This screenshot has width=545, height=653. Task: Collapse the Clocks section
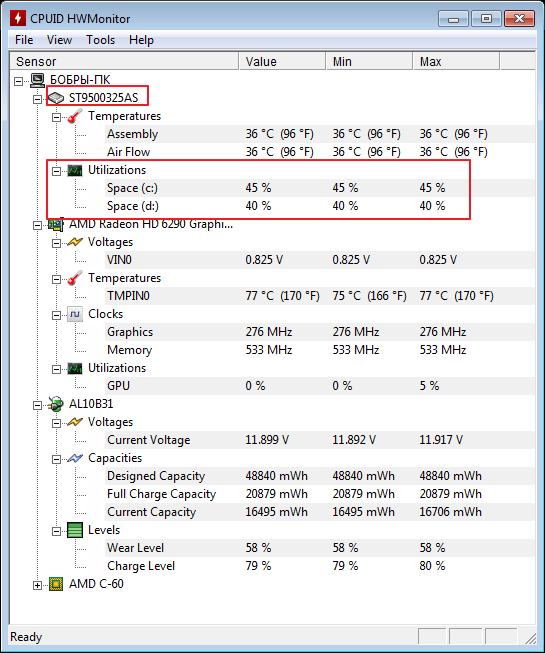(56, 315)
